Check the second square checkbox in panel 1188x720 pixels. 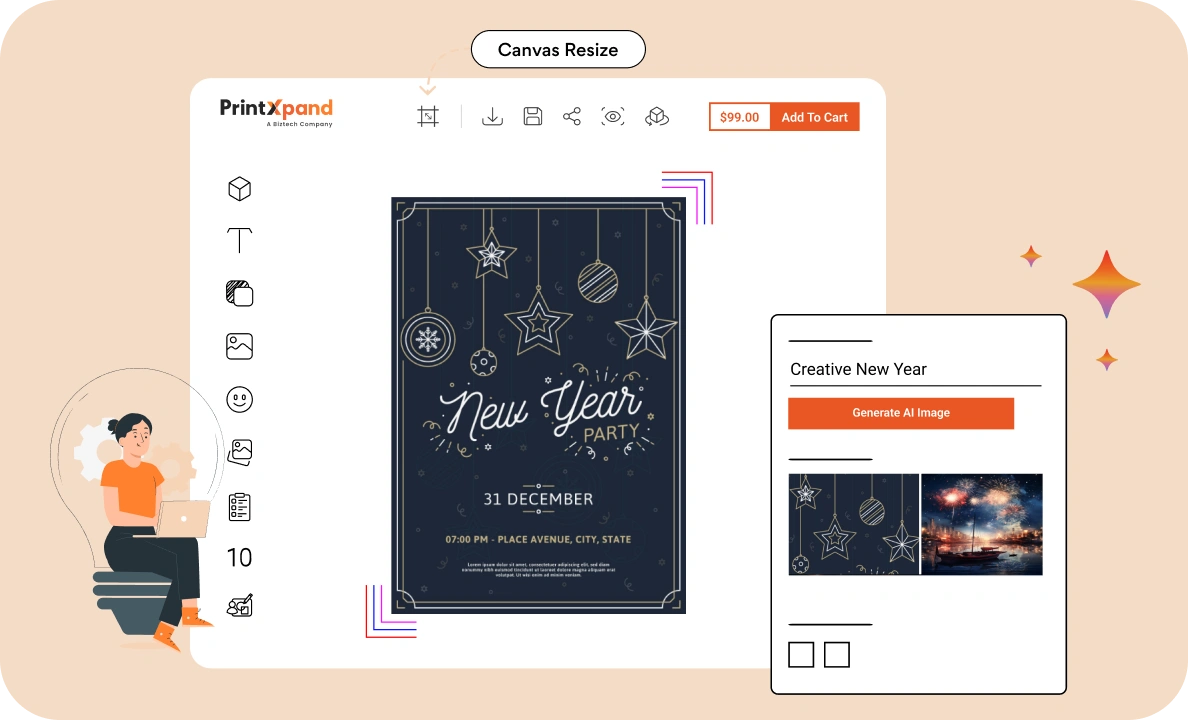(x=836, y=655)
